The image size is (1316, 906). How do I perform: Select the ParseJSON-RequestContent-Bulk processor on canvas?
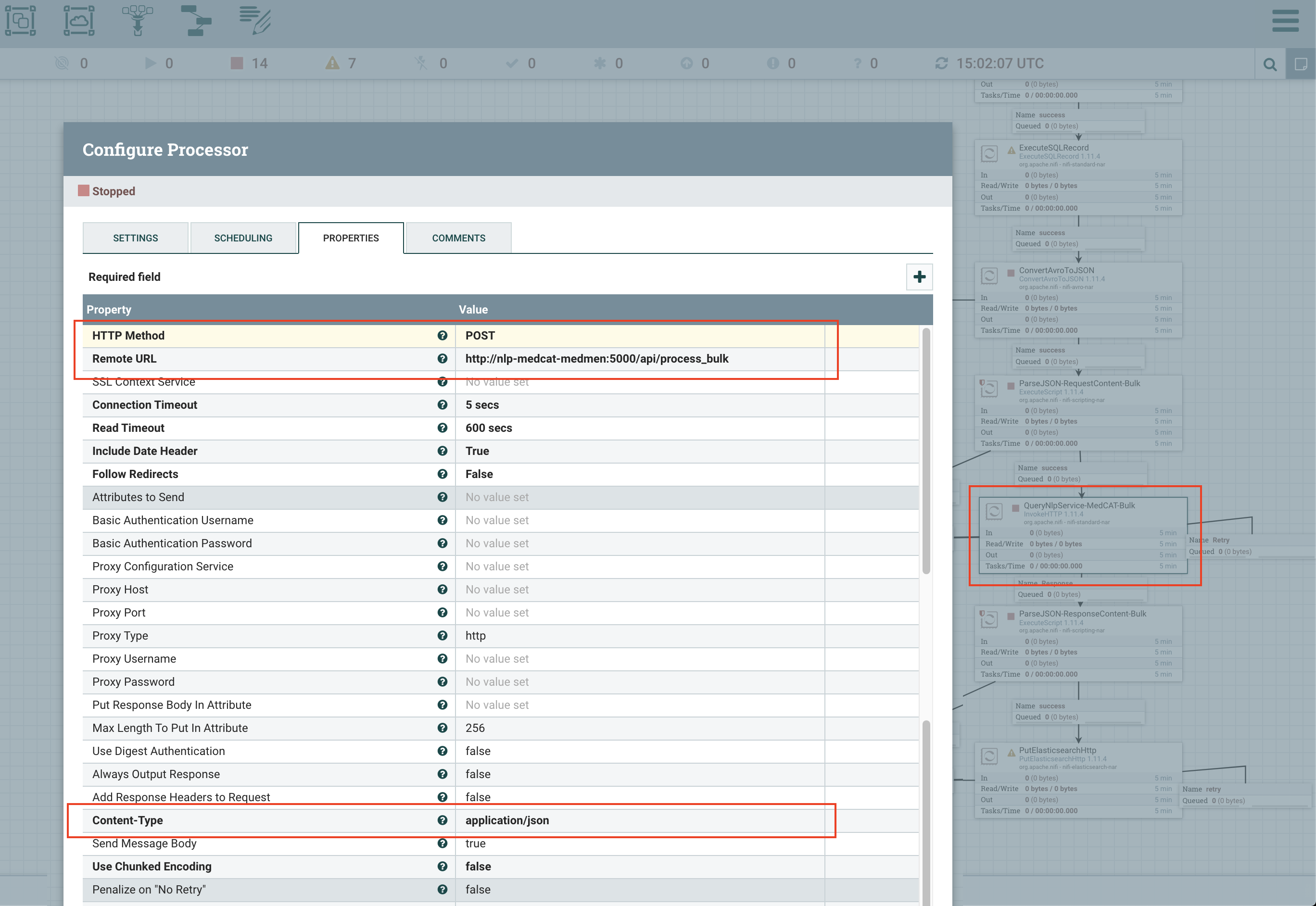(x=1078, y=413)
